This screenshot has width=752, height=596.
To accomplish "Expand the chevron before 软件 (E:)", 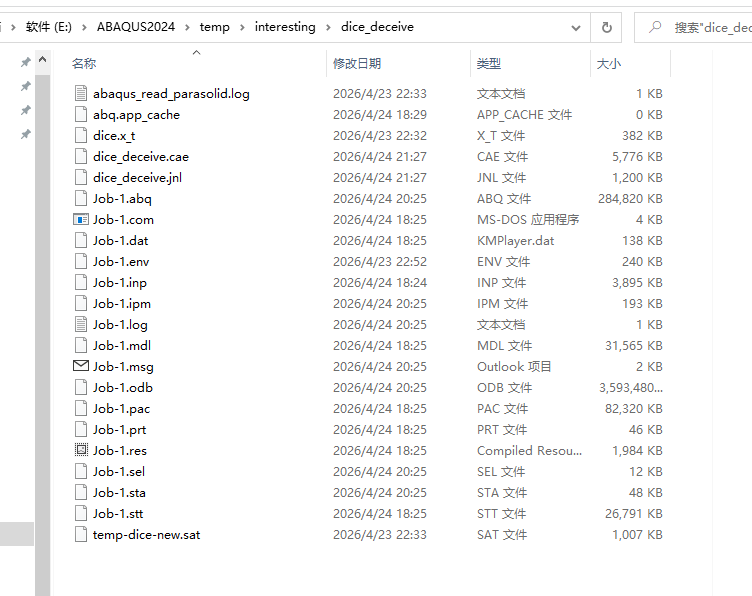I will (x=13, y=27).
